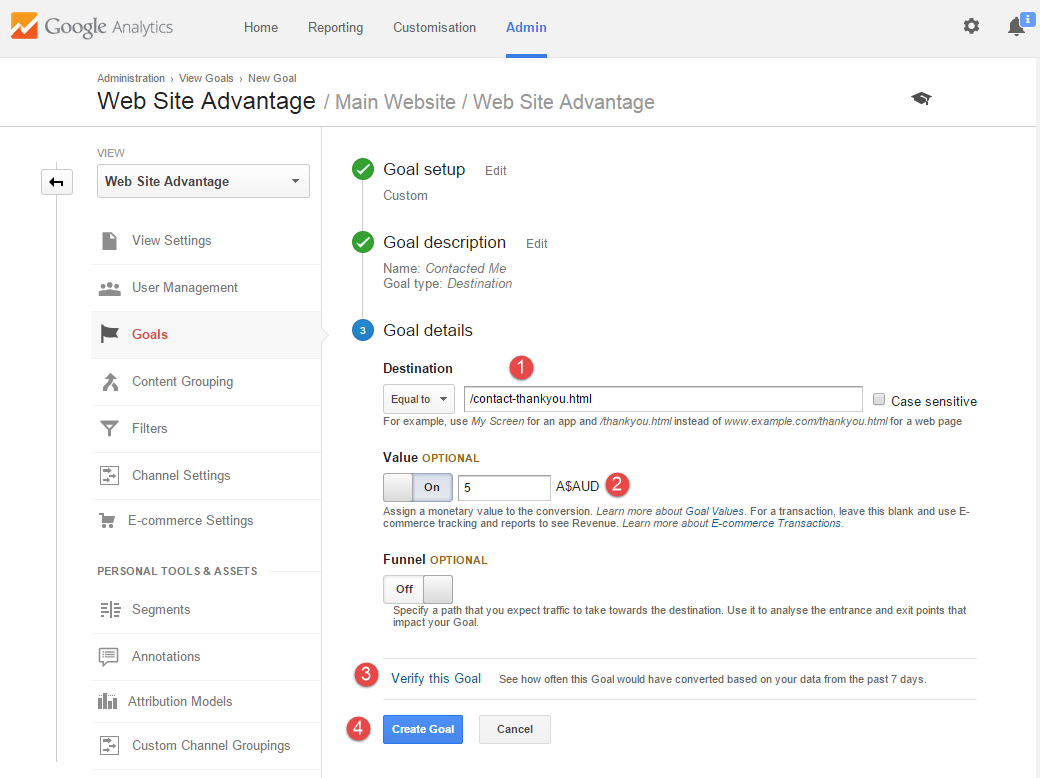Click the blue step 3 circle icon
This screenshot has width=1040, height=778.
[x=363, y=330]
